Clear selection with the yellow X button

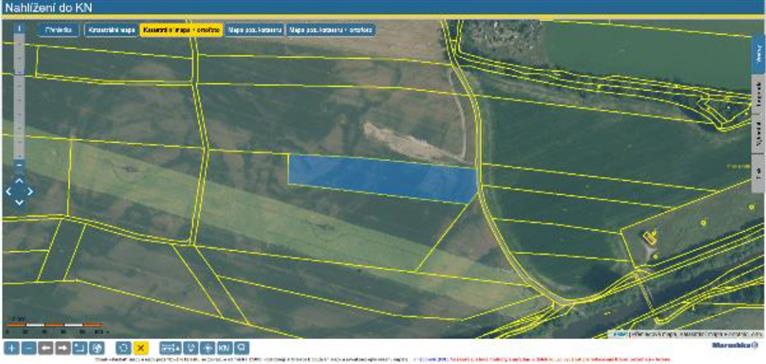[x=141, y=348]
